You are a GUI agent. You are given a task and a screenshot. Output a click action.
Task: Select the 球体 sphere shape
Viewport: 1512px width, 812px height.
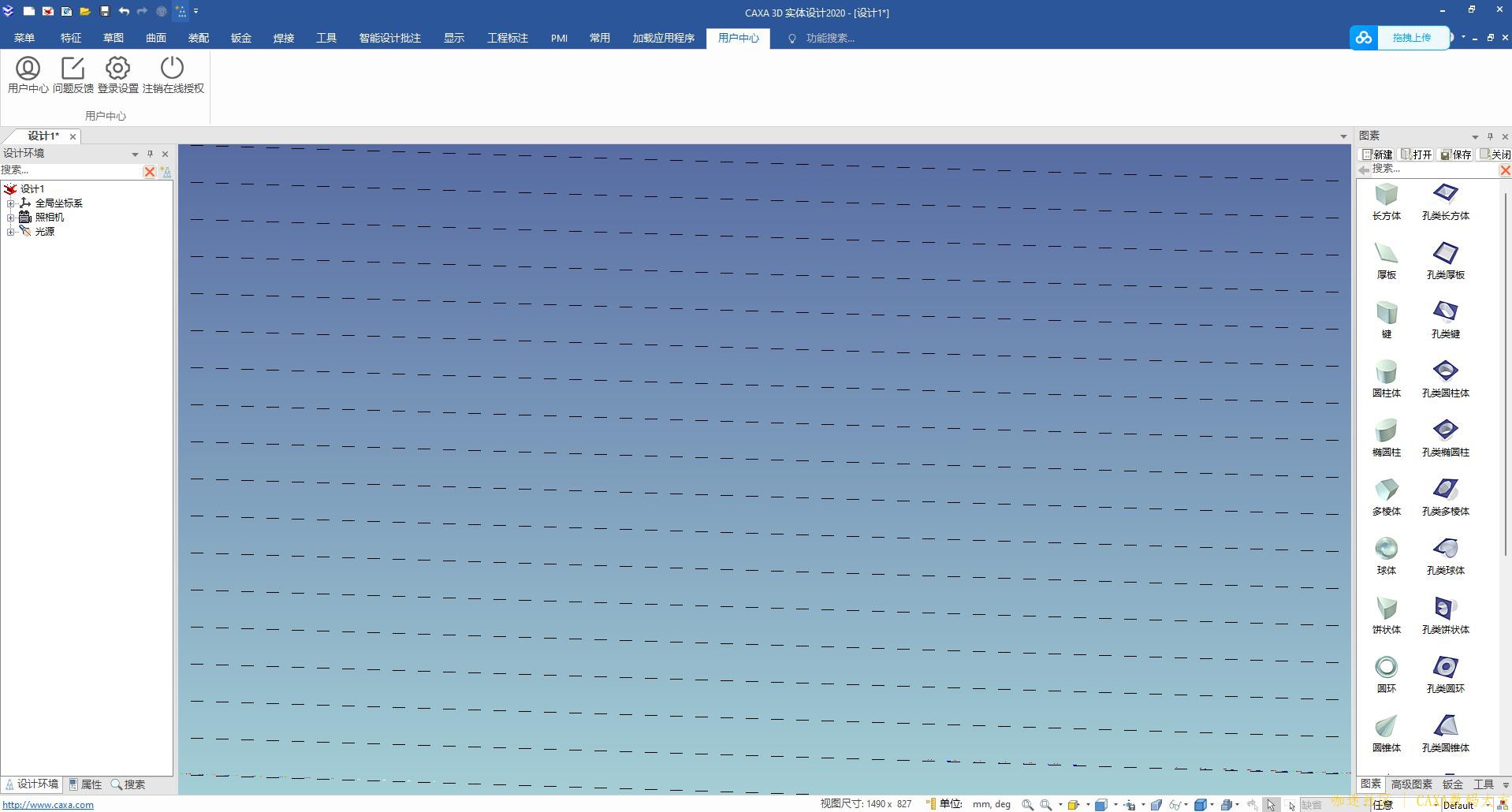(x=1386, y=549)
